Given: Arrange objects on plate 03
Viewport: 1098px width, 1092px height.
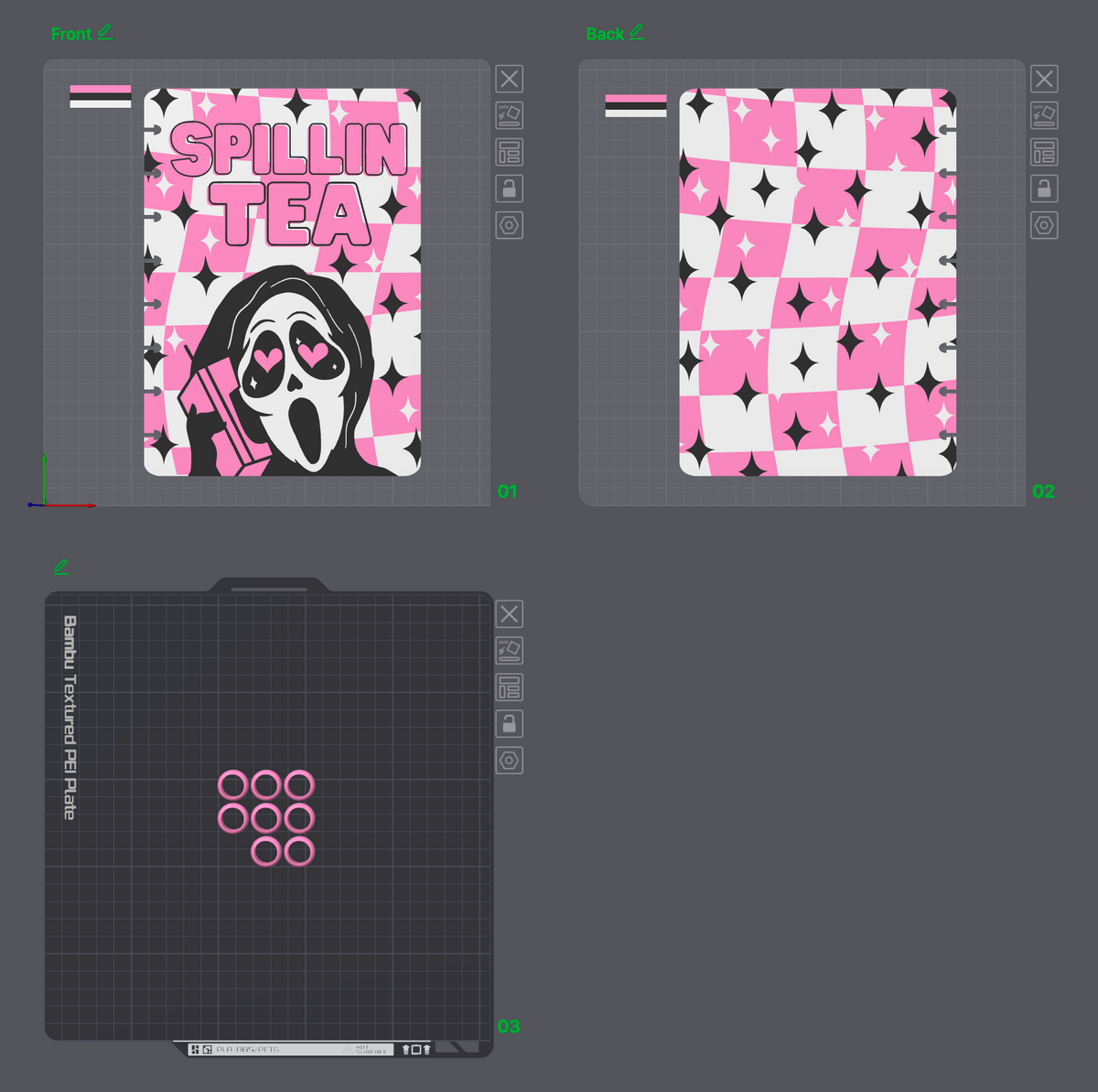Looking at the screenshot, I should coord(510,687).
